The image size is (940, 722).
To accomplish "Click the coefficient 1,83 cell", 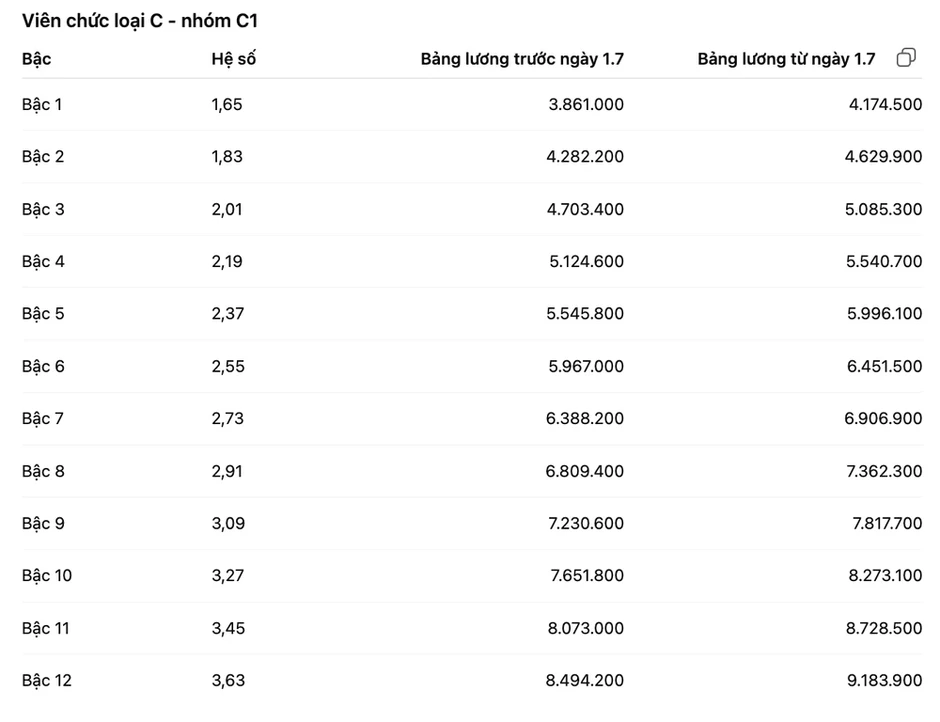I will tap(227, 157).
